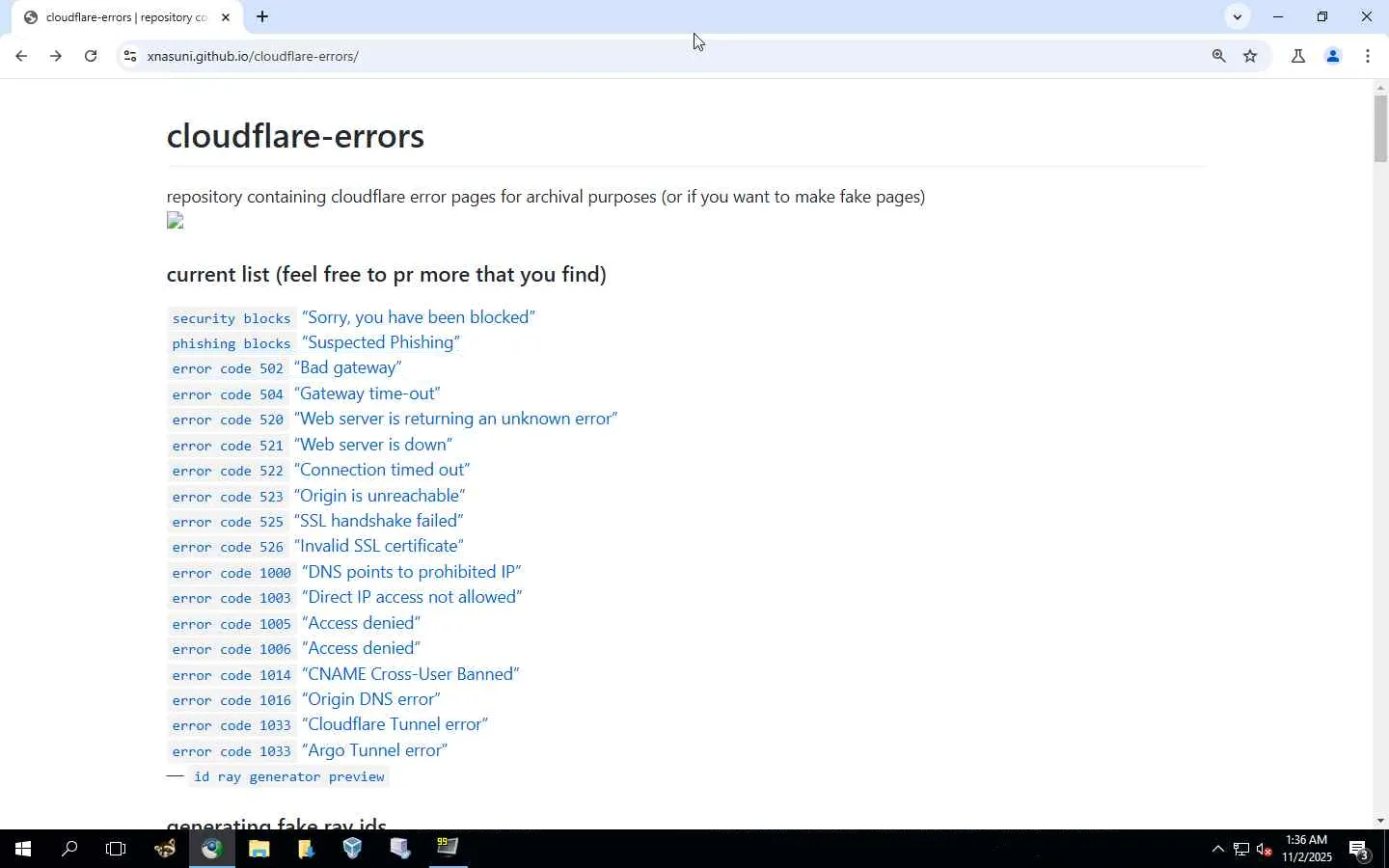Click the browser back arrow
Screen dimensions: 1389x868
[x=20, y=56]
